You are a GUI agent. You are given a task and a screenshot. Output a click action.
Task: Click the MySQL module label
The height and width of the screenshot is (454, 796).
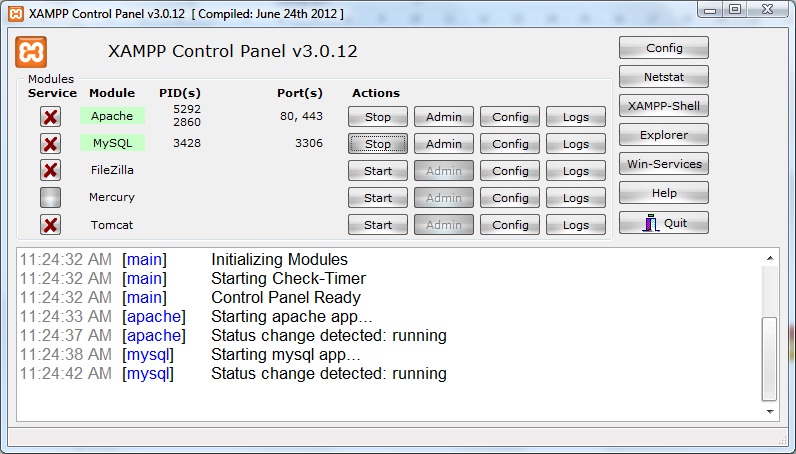point(112,143)
